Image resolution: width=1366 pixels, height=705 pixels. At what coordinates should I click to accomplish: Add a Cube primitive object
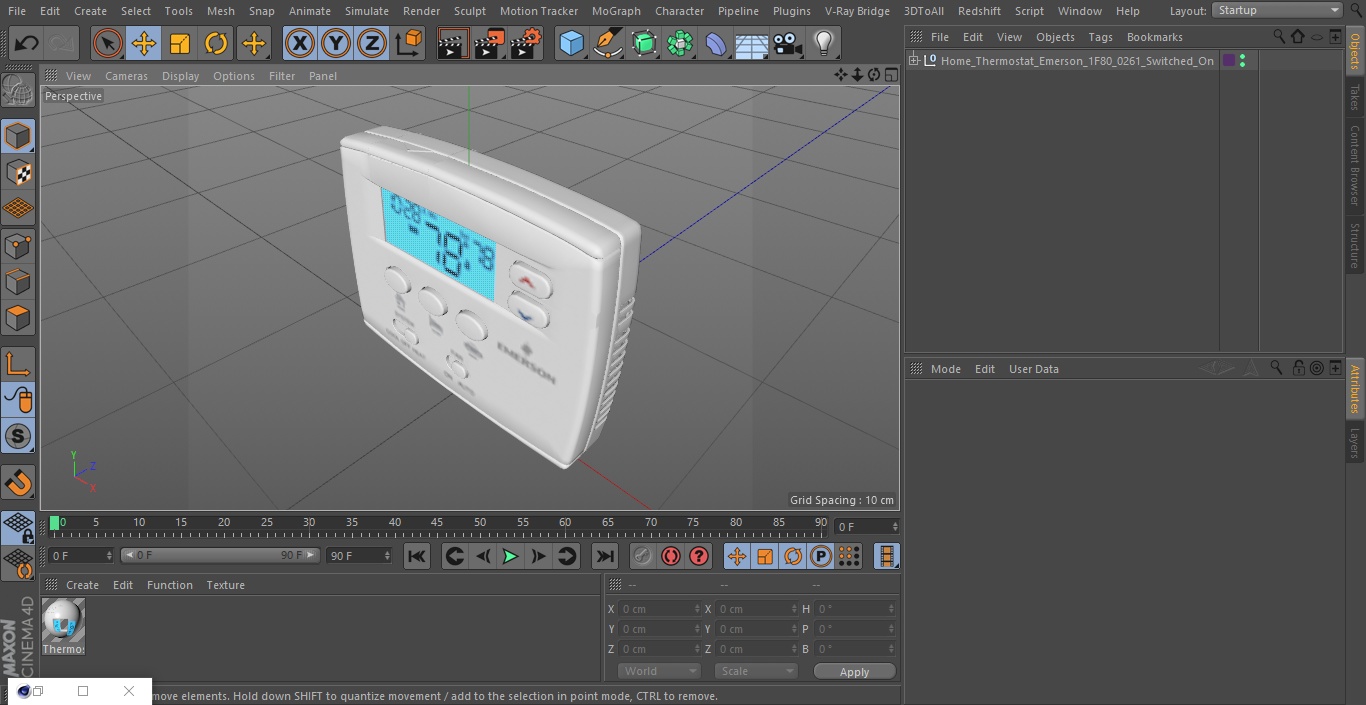pyautogui.click(x=571, y=44)
